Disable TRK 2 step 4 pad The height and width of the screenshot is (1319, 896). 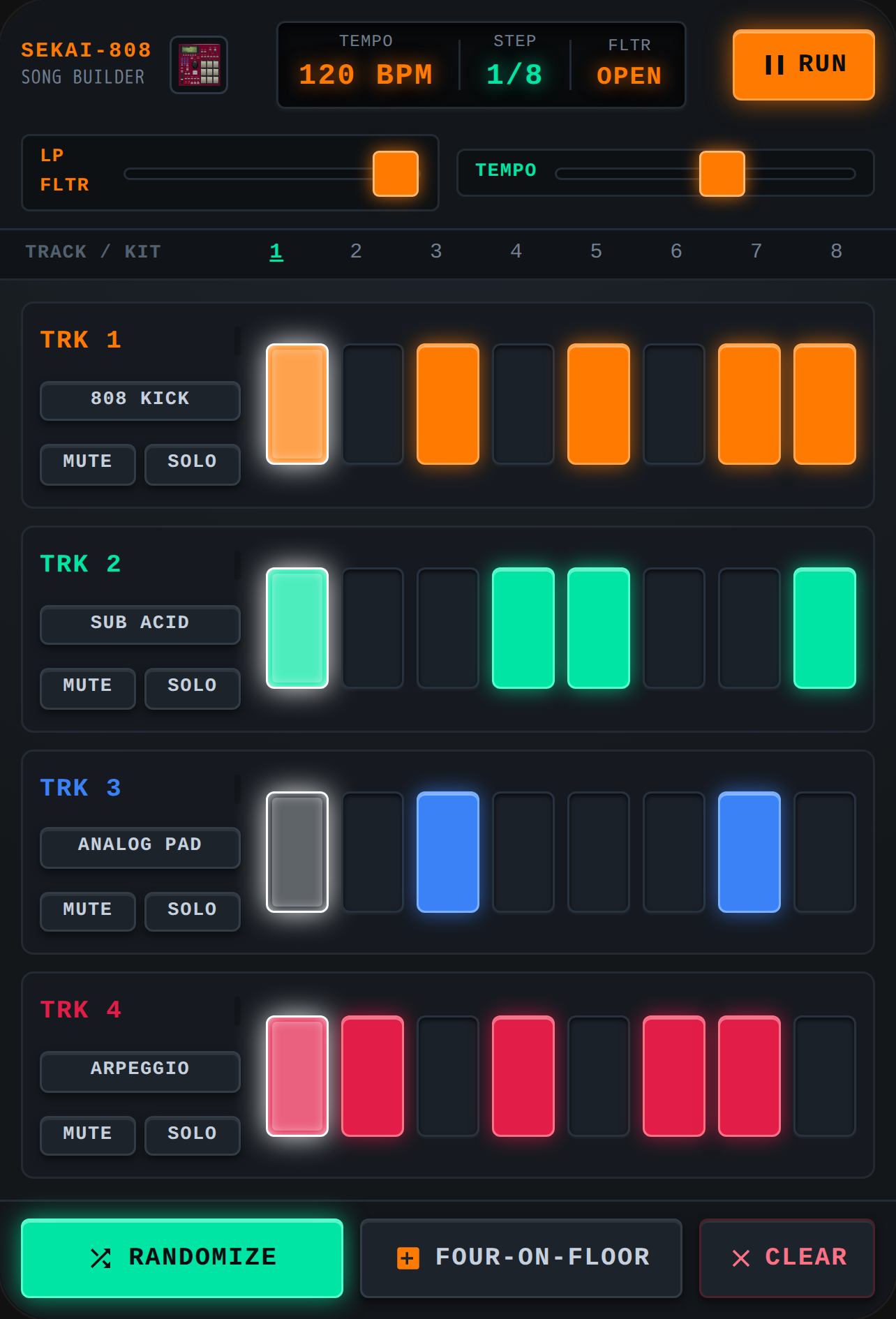[x=523, y=628]
